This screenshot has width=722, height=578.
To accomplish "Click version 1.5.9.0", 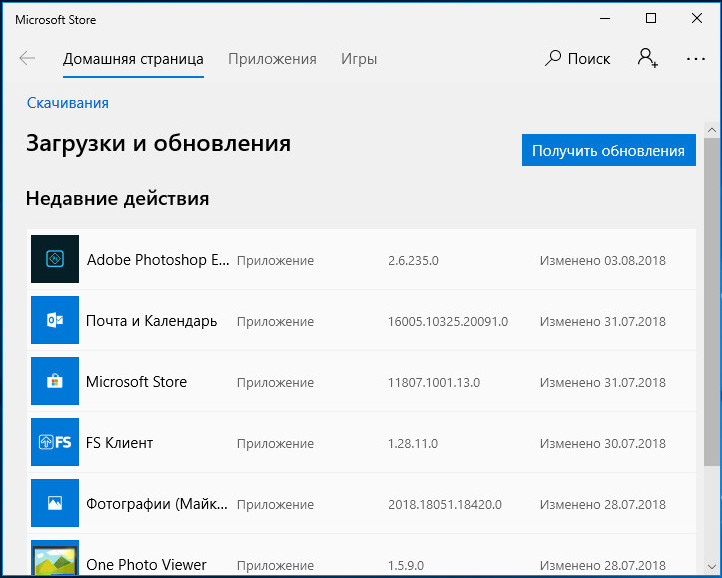I will coord(406,566).
